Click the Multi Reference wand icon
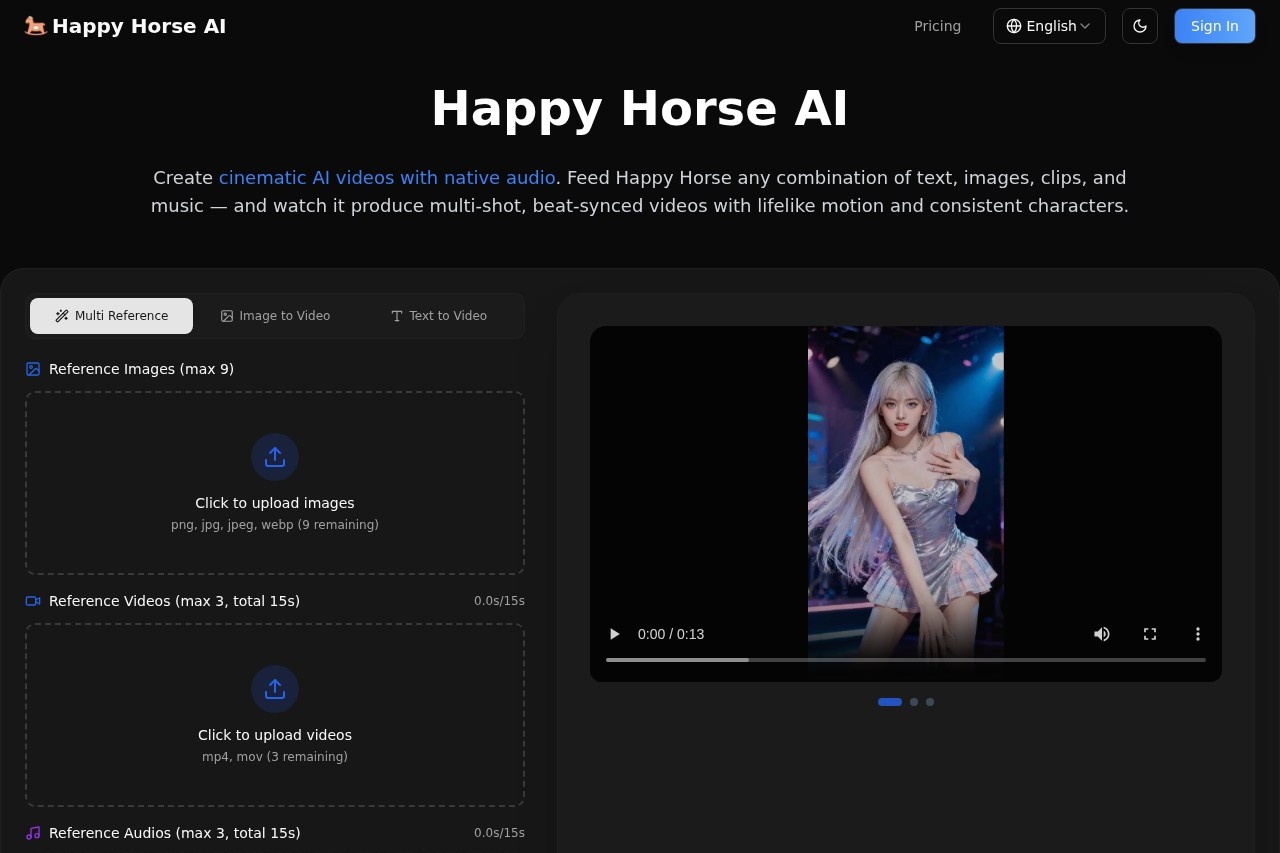 click(60, 316)
